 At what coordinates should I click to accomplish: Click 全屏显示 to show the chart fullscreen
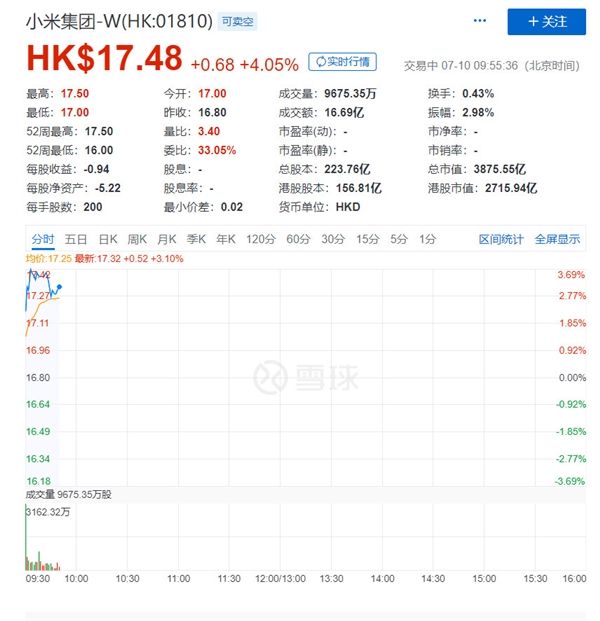557,239
